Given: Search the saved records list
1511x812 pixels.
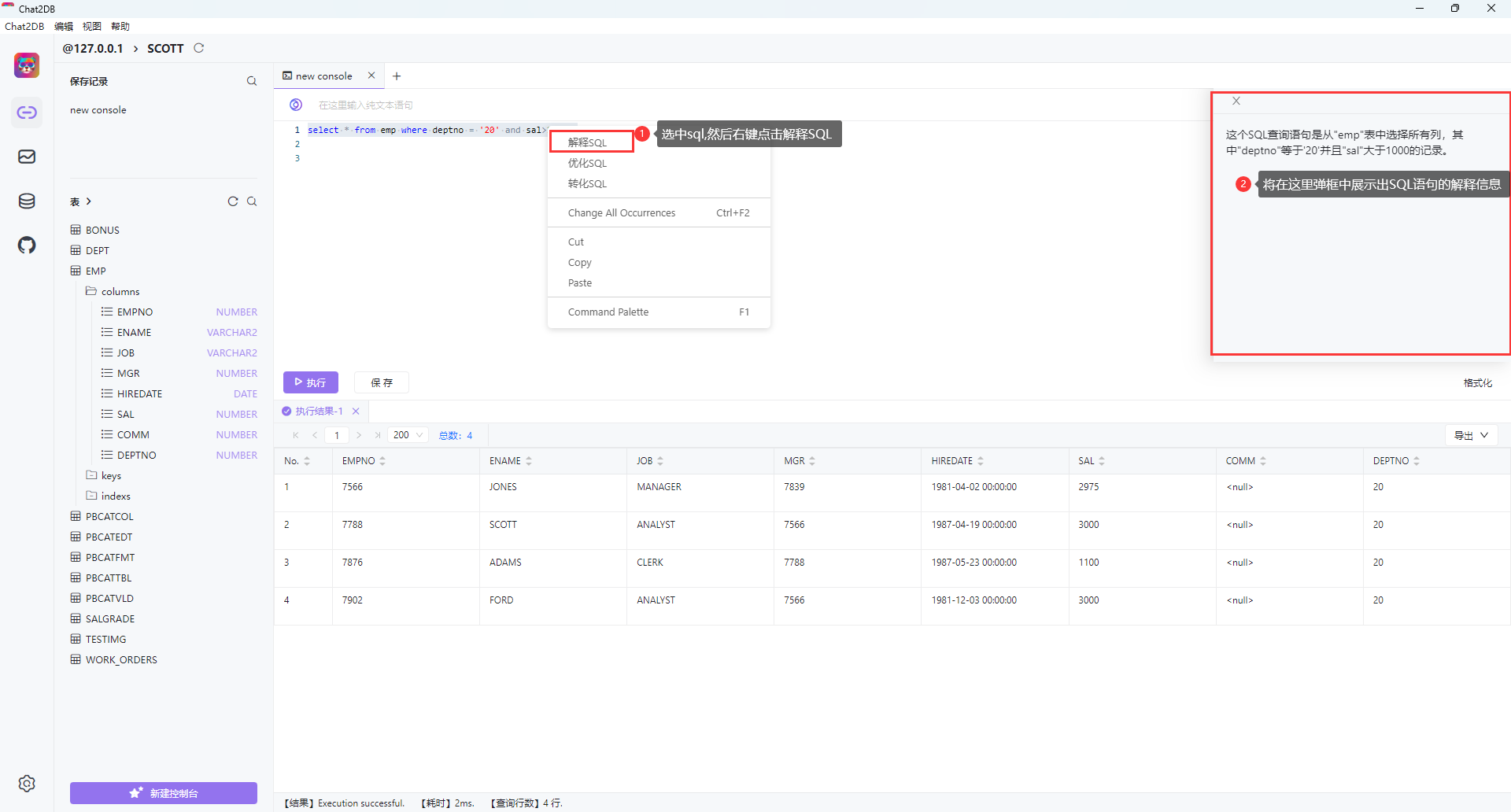Looking at the screenshot, I should 252,81.
